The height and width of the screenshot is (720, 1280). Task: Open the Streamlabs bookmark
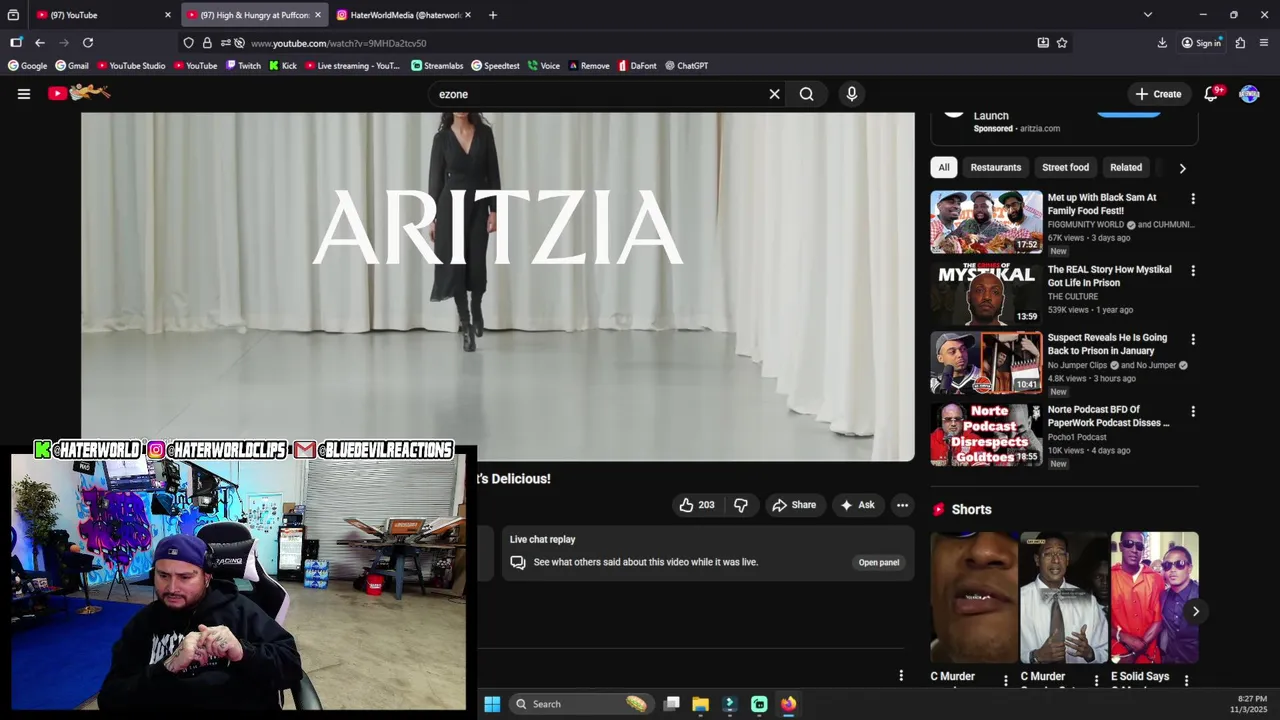(x=437, y=66)
